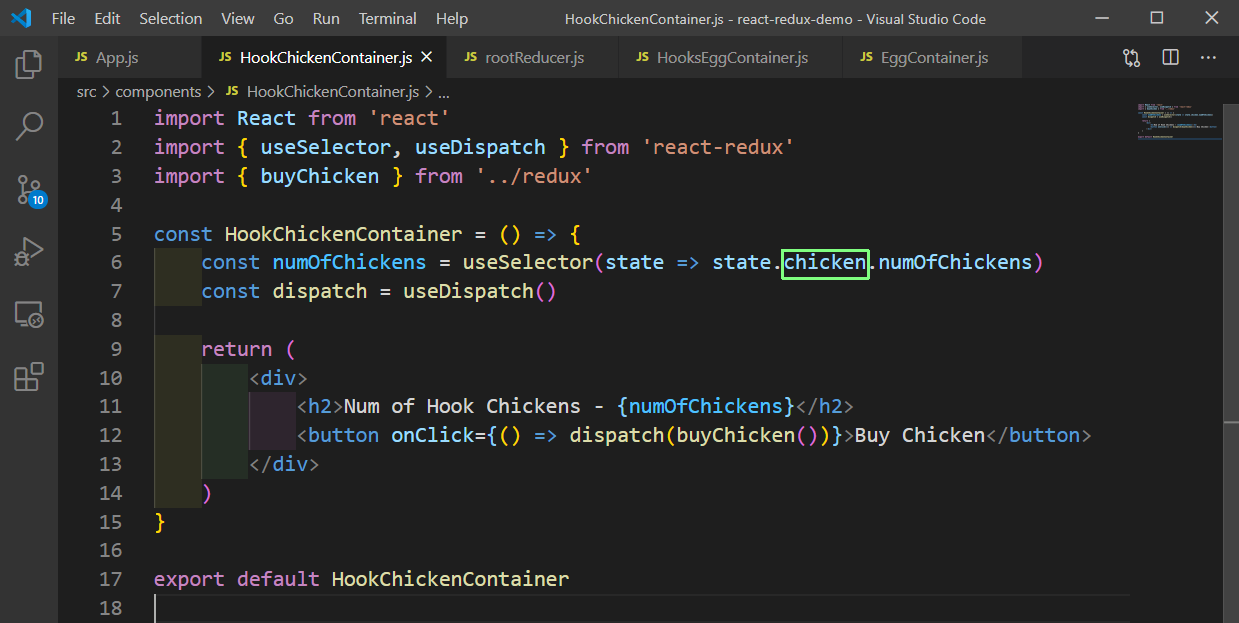Viewport: 1239px width, 623px height.
Task: Click Buy Chicken text on line 12
Action: [920, 436]
